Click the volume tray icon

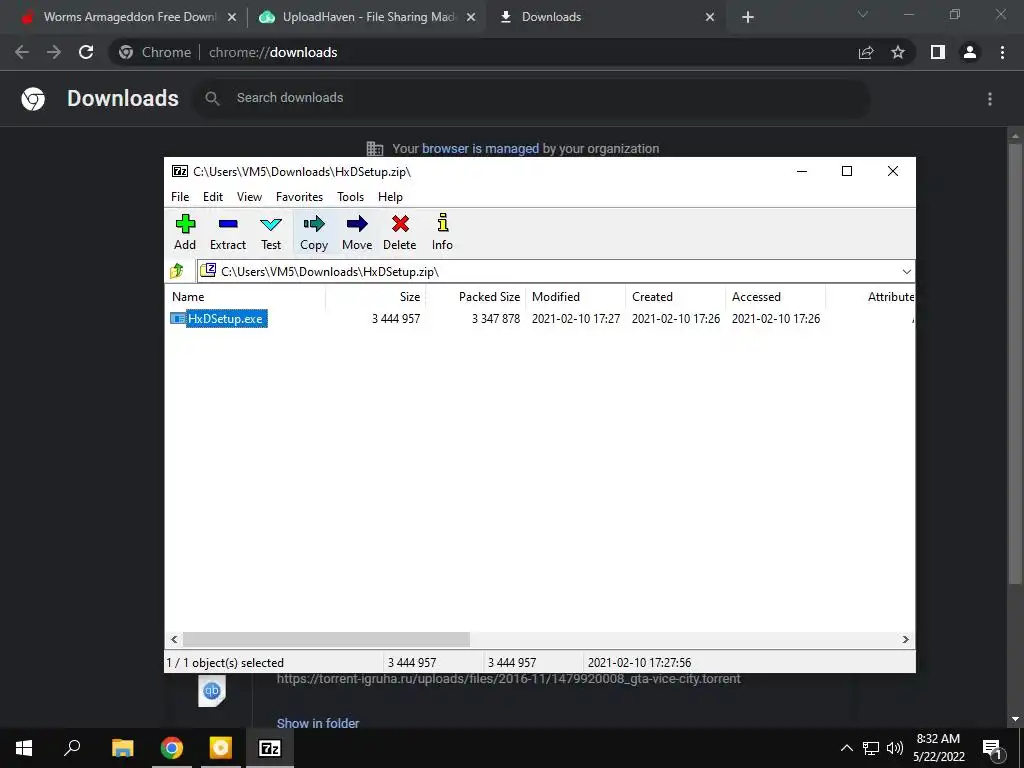[895, 748]
